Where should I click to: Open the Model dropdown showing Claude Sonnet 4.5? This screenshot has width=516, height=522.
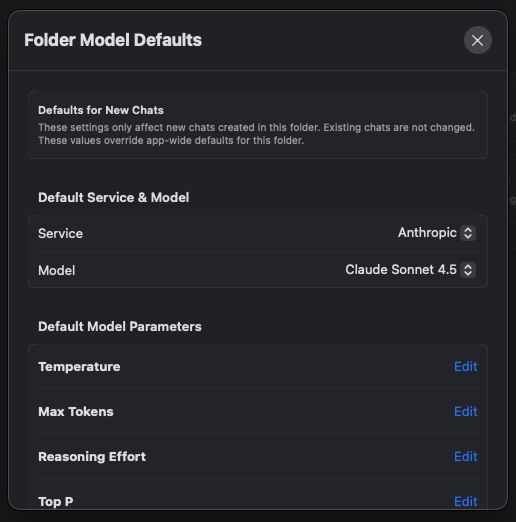coord(410,270)
